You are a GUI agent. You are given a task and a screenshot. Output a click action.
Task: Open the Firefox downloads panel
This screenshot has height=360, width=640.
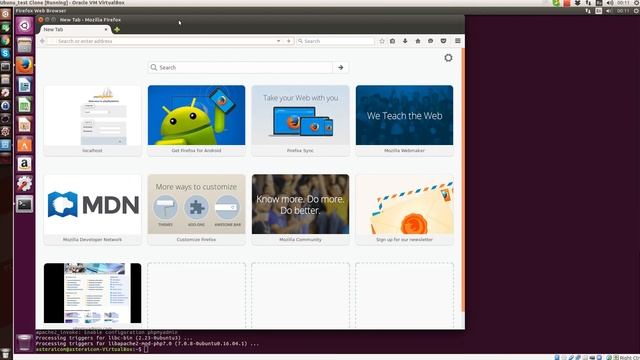405,41
